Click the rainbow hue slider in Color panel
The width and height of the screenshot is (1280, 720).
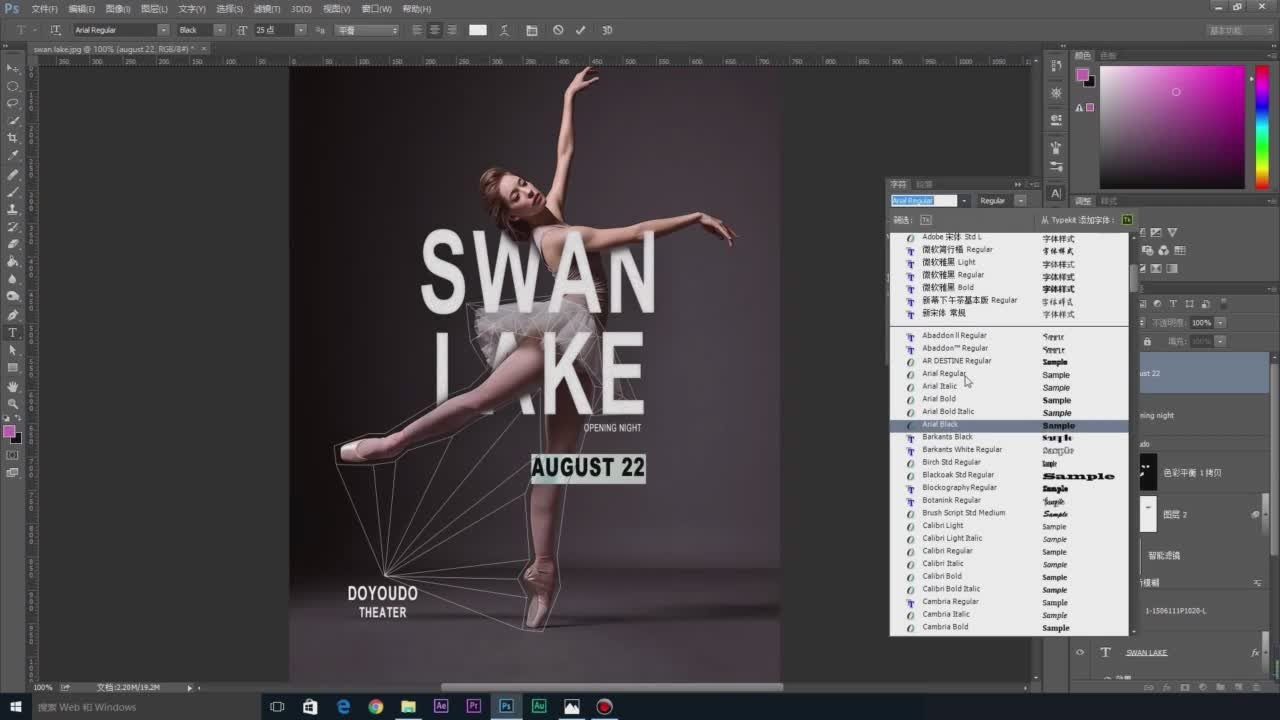tap(1262, 127)
